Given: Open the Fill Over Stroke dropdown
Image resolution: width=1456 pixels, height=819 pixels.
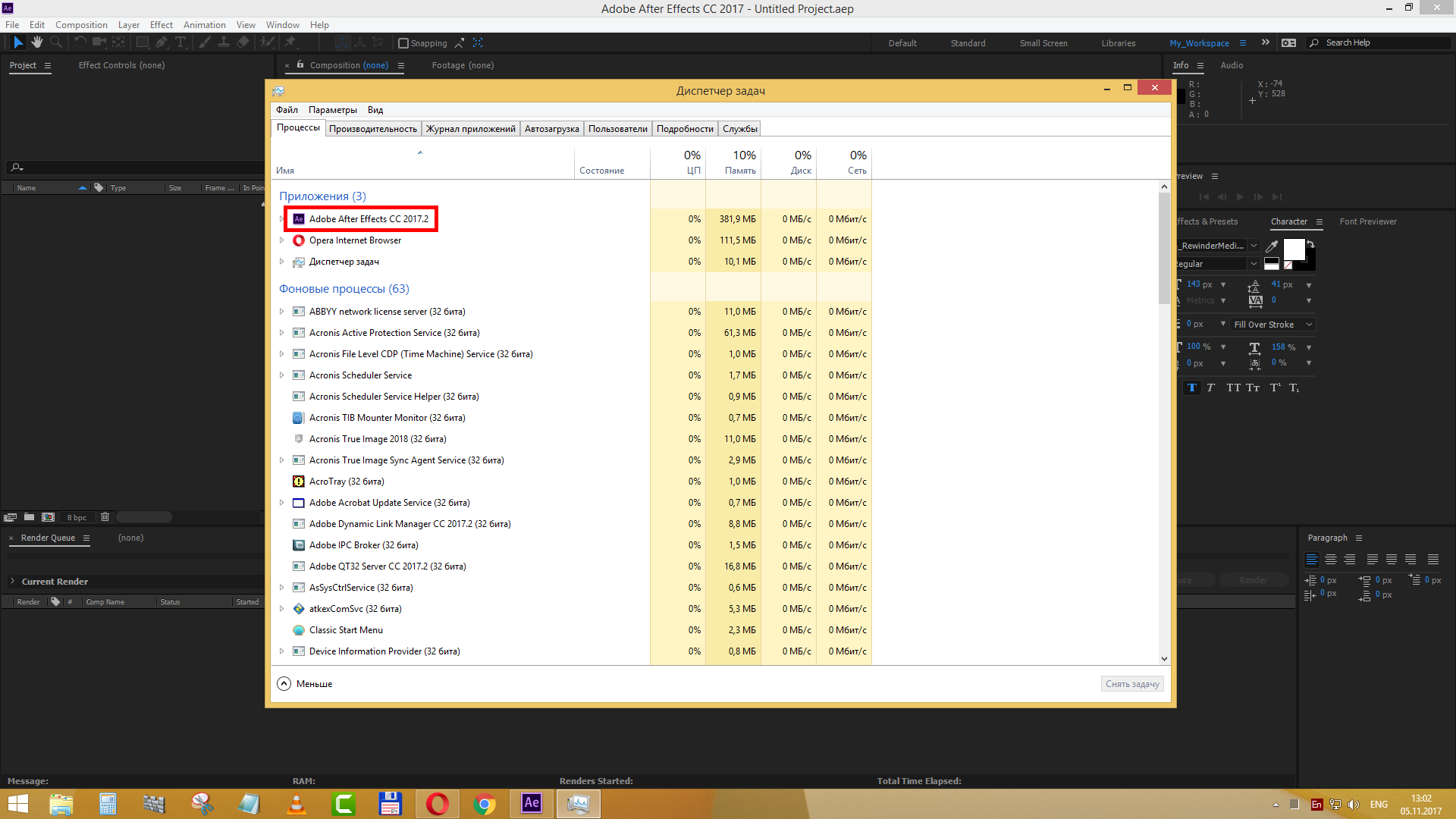Looking at the screenshot, I should (1273, 325).
